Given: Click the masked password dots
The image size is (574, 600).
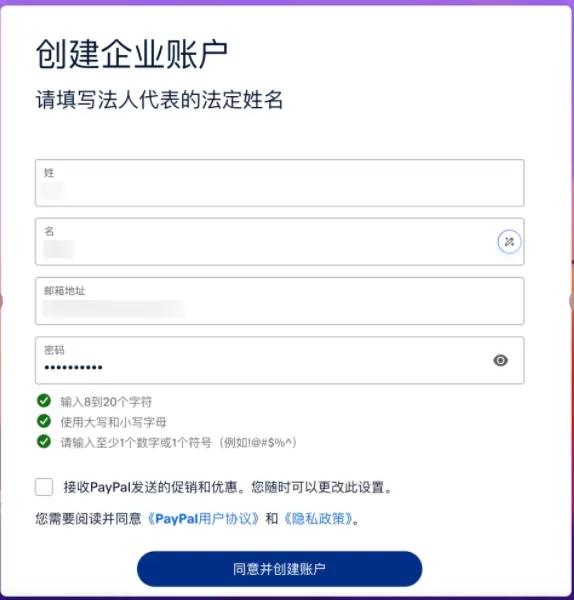Looking at the screenshot, I should pyautogui.click(x=73, y=368).
